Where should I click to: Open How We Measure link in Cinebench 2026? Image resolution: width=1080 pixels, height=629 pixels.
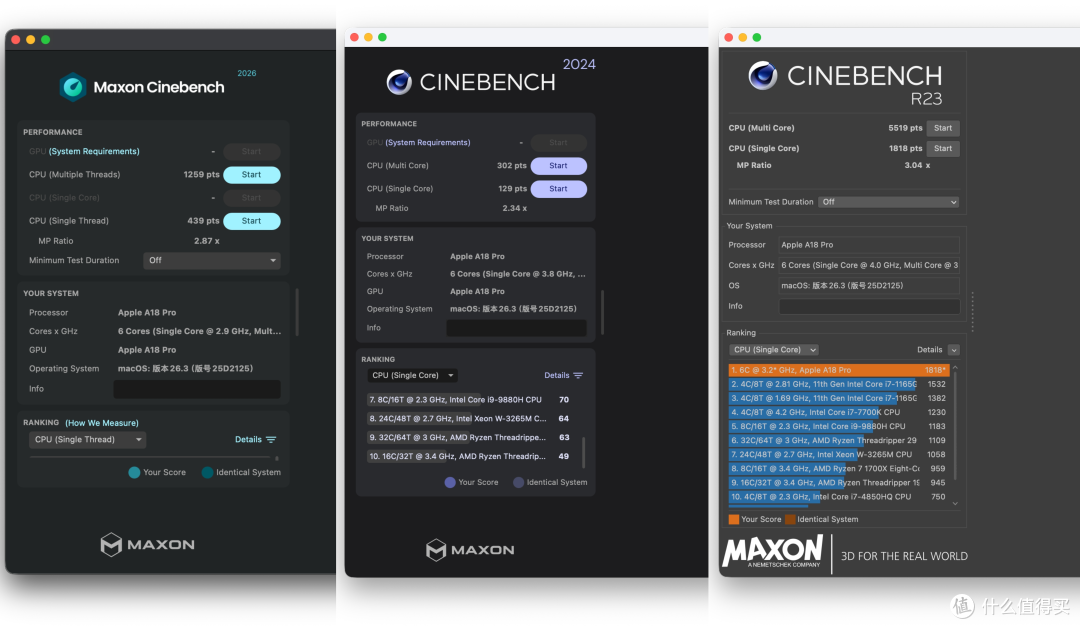[102, 423]
